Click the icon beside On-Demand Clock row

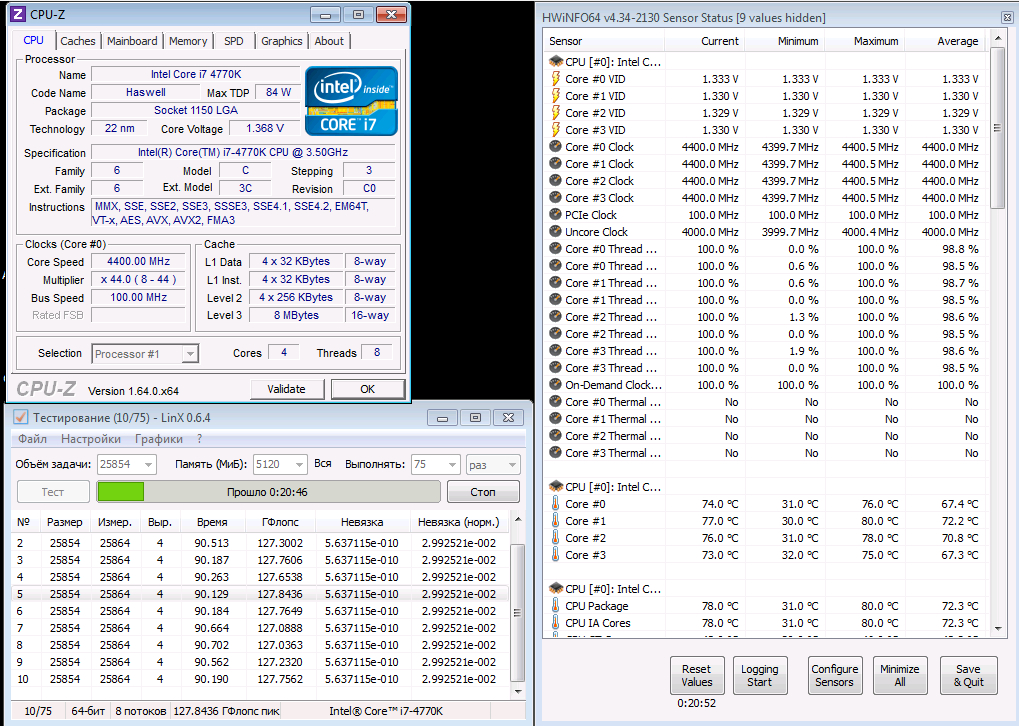(x=556, y=384)
